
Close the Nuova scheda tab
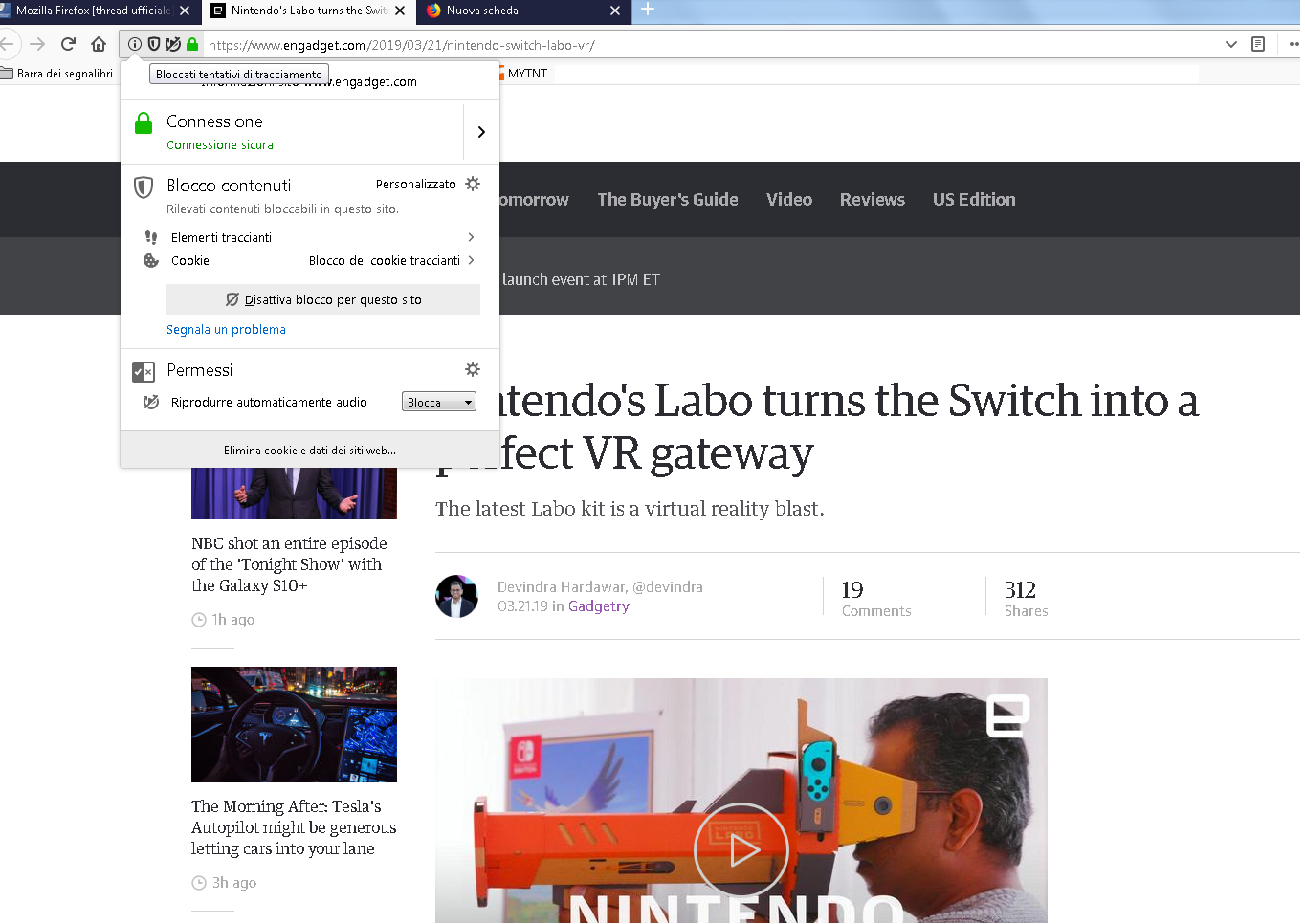pos(615,11)
